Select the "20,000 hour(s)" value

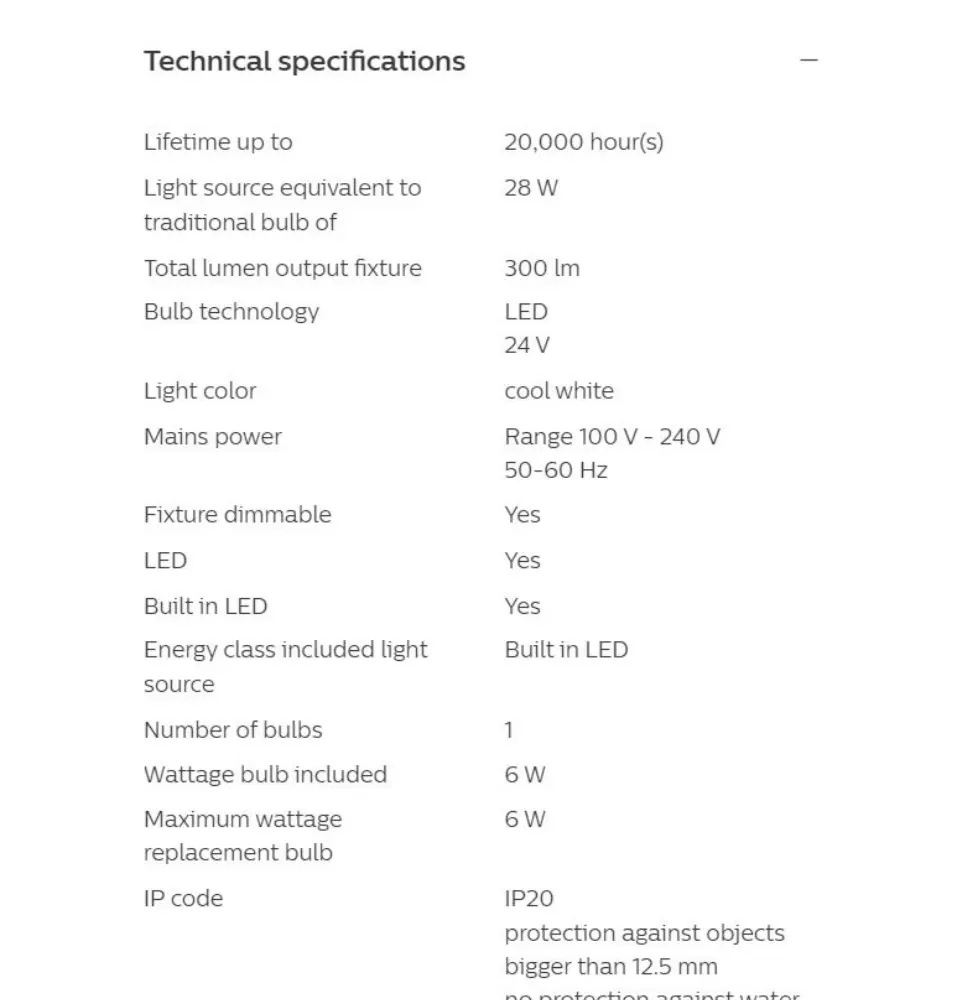pyautogui.click(x=583, y=142)
